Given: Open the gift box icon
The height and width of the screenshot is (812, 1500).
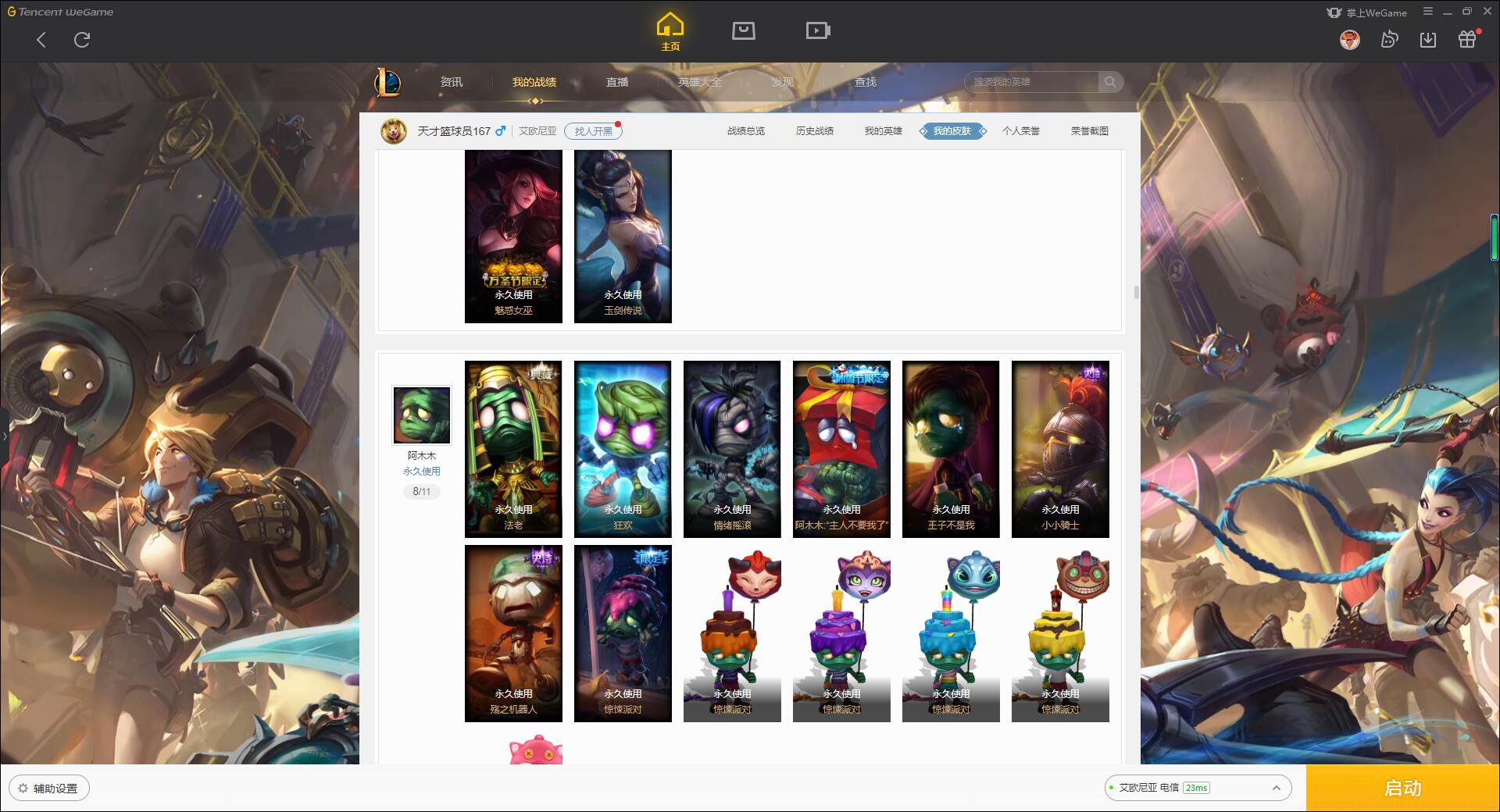Looking at the screenshot, I should click(x=1467, y=40).
